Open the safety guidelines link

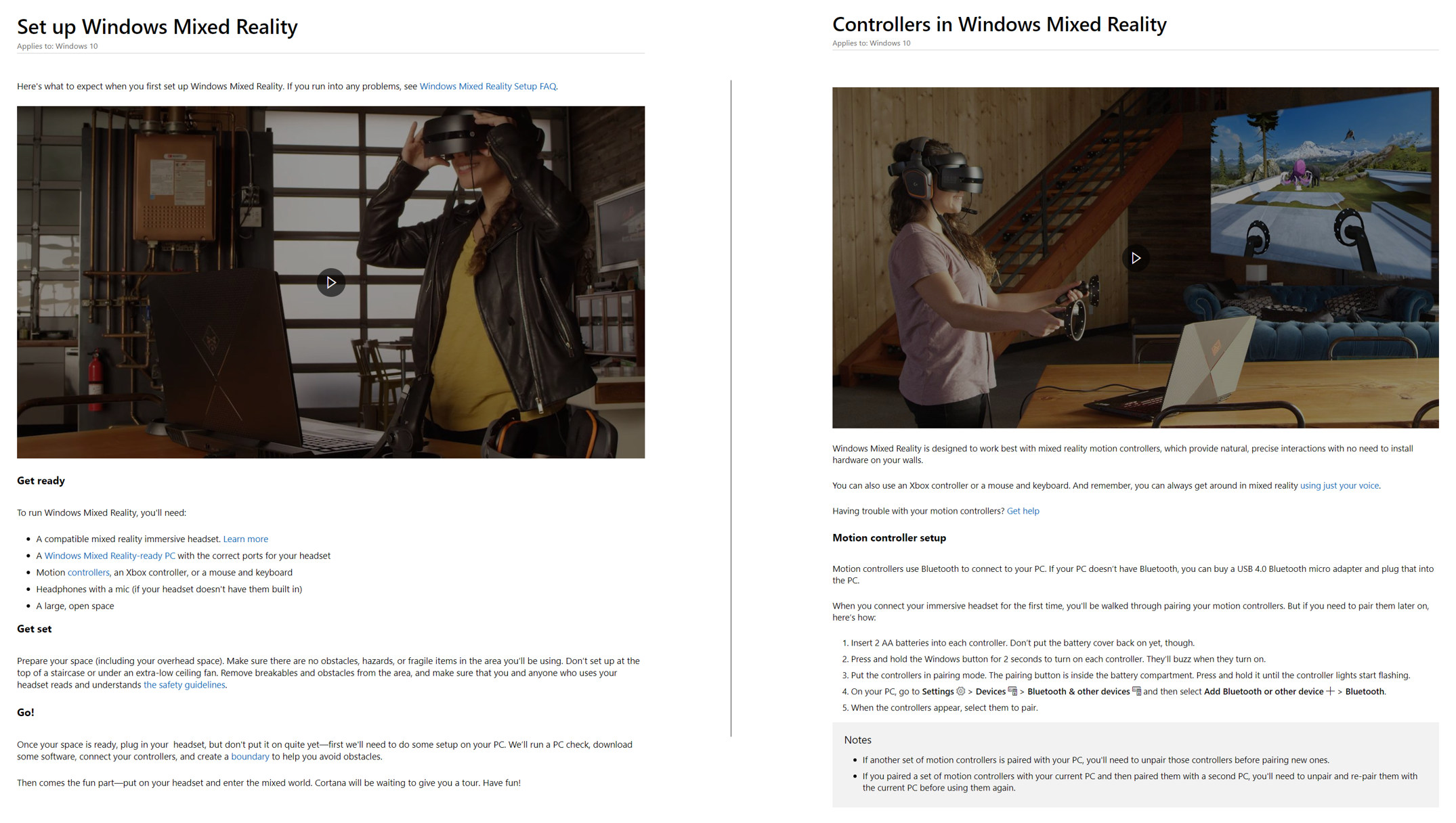[184, 685]
